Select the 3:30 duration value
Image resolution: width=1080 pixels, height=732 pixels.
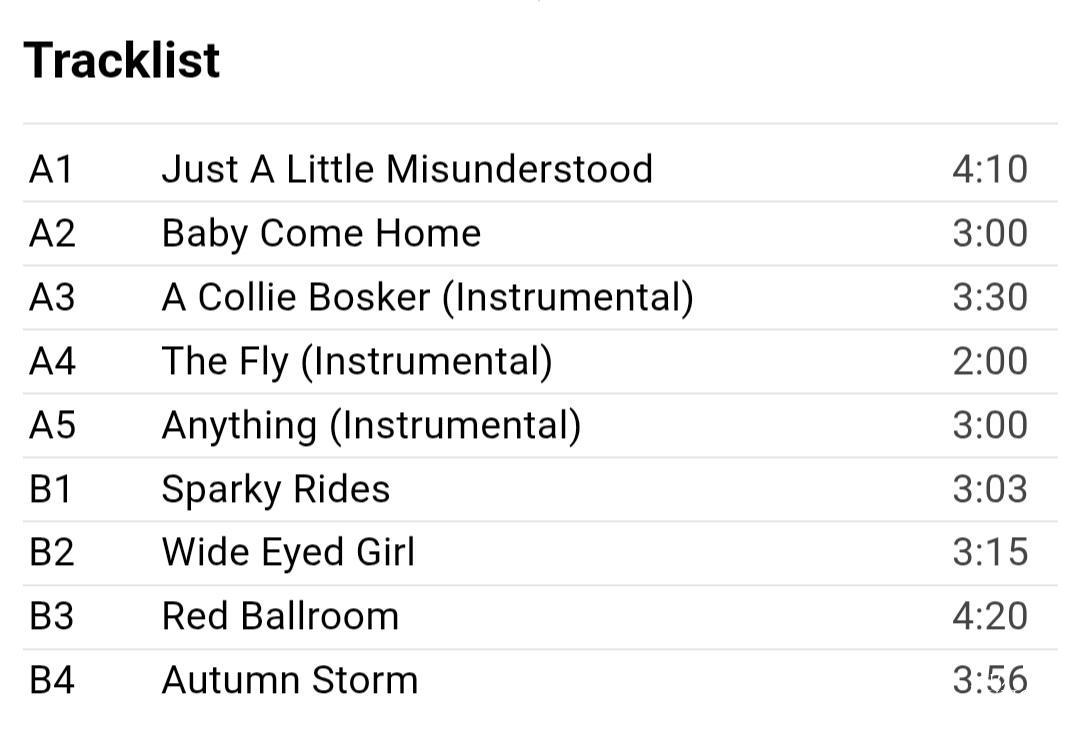tap(989, 297)
